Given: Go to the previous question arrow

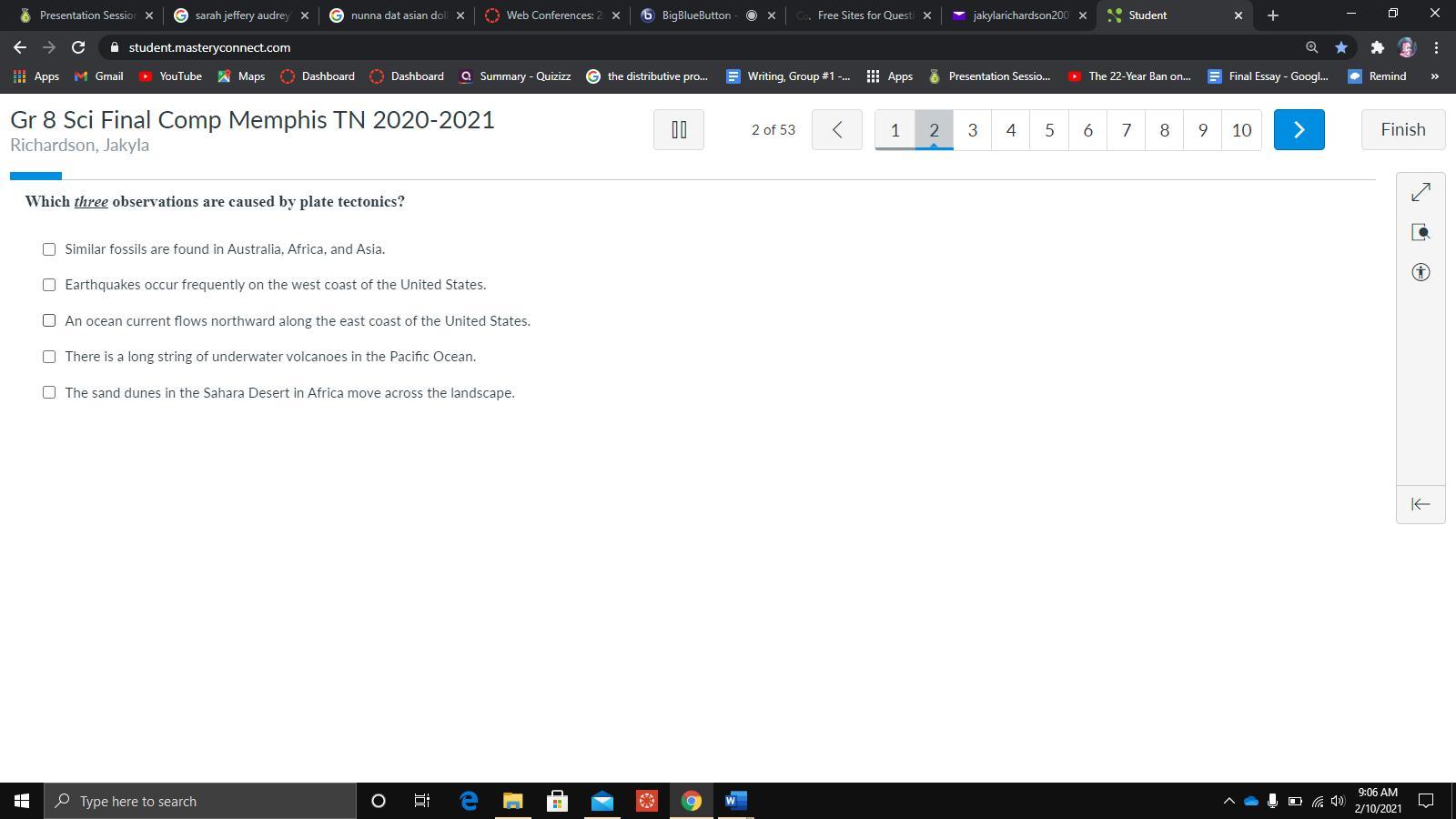Looking at the screenshot, I should click(837, 129).
